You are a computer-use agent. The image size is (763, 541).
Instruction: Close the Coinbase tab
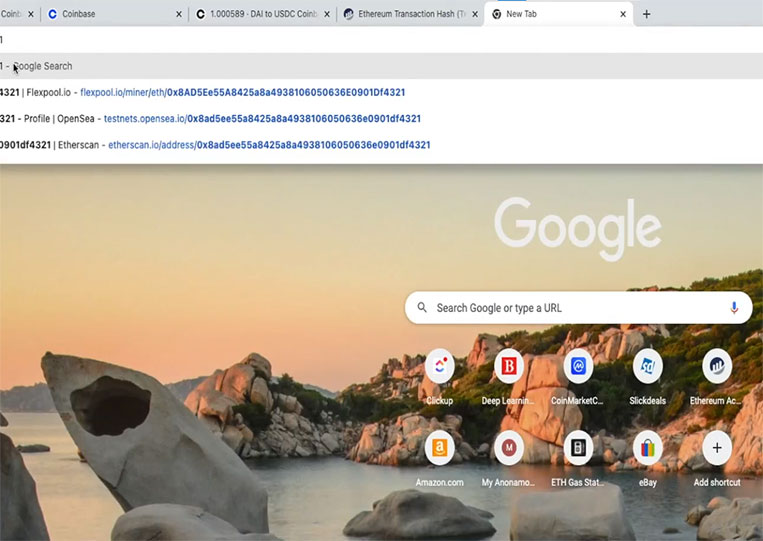coord(179,14)
